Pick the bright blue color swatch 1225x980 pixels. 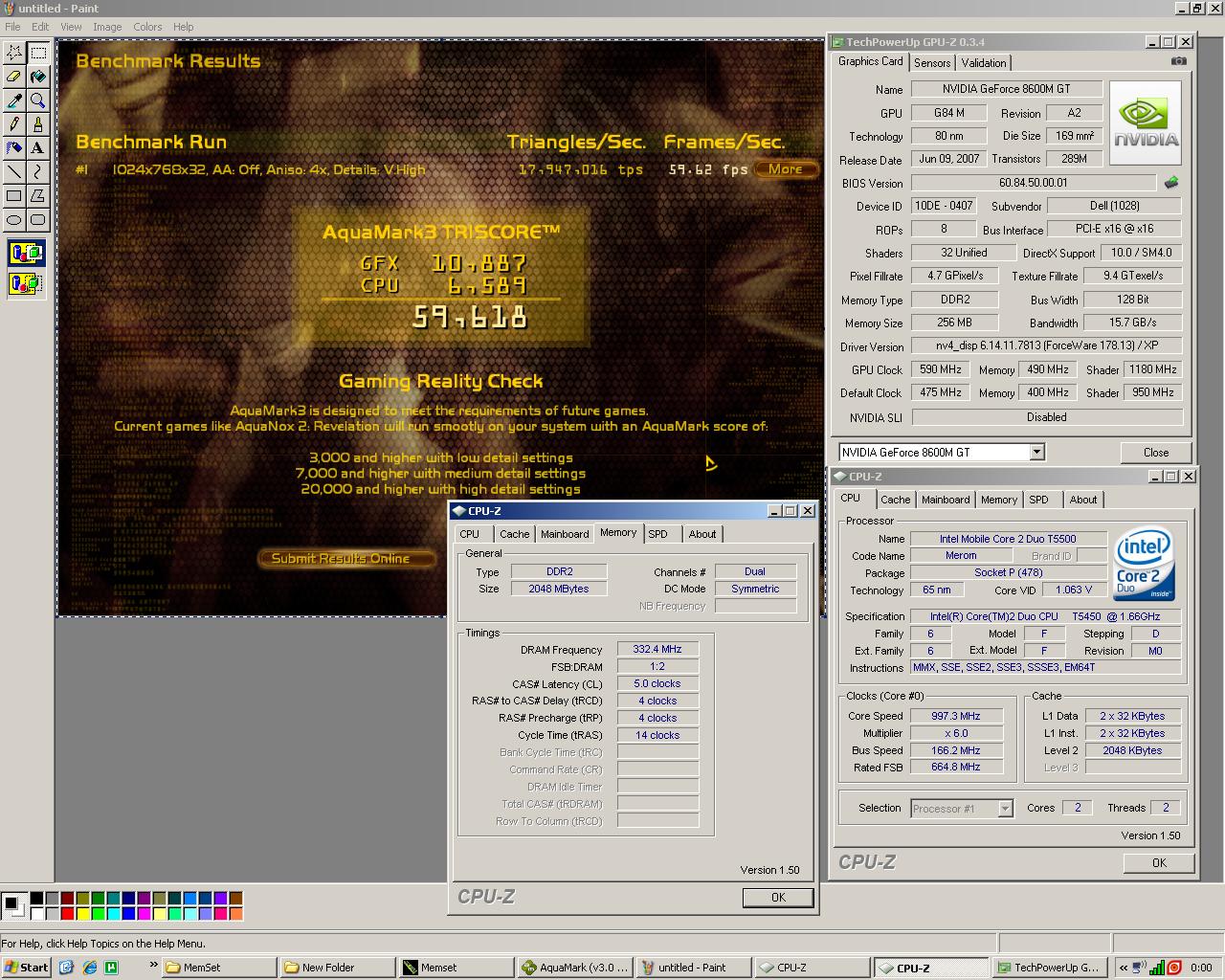[x=128, y=913]
